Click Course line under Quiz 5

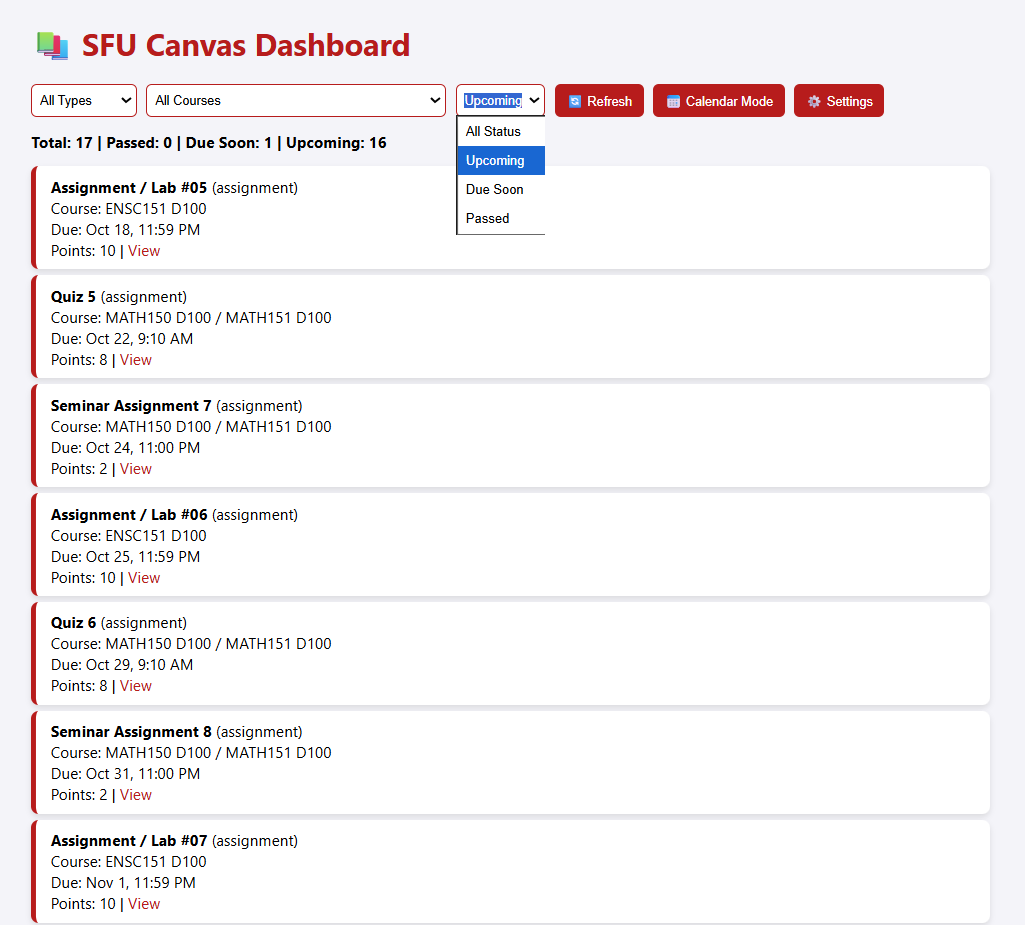pyautogui.click(x=192, y=318)
